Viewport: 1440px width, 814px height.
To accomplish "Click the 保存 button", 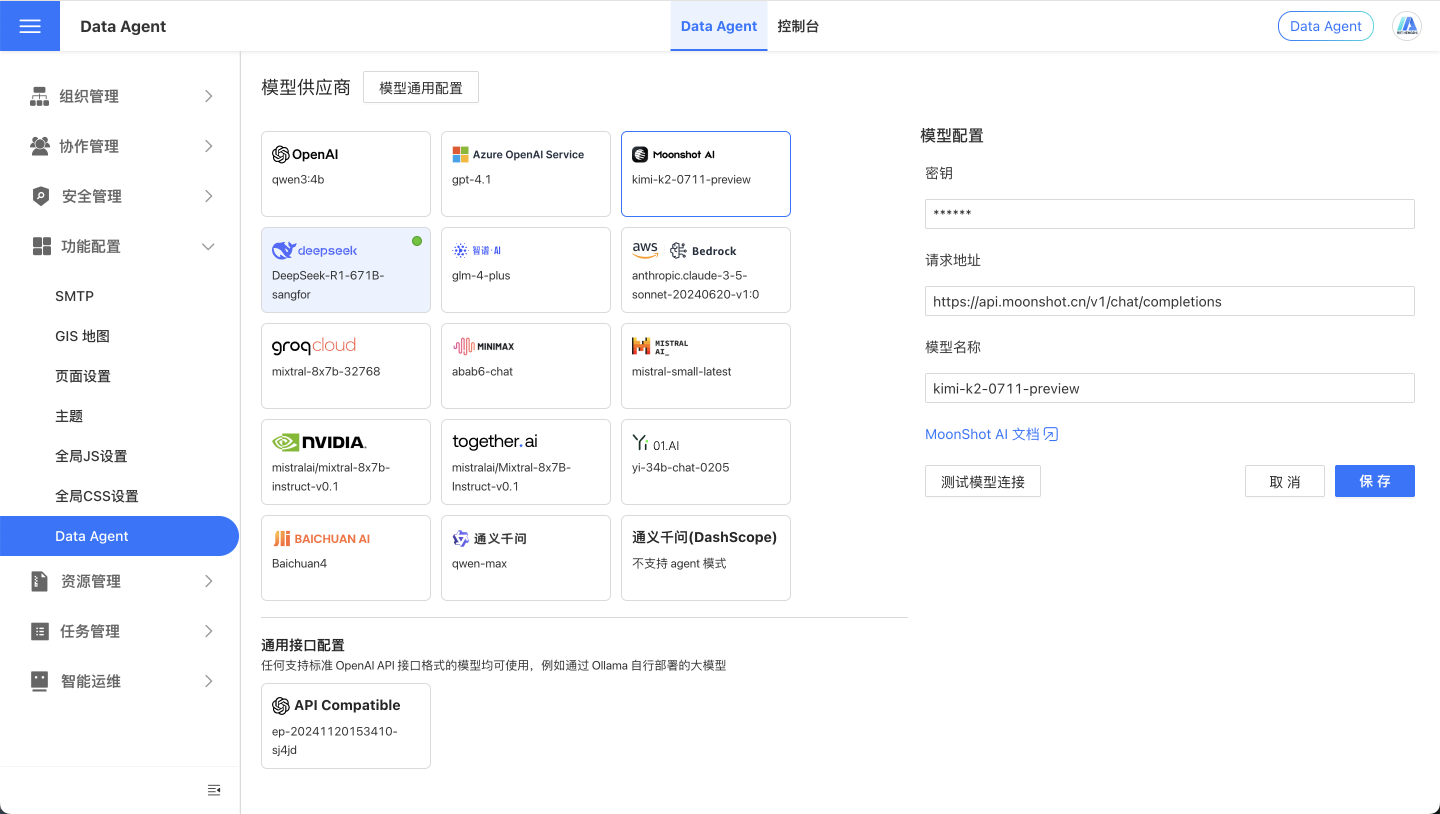I will coord(1374,481).
